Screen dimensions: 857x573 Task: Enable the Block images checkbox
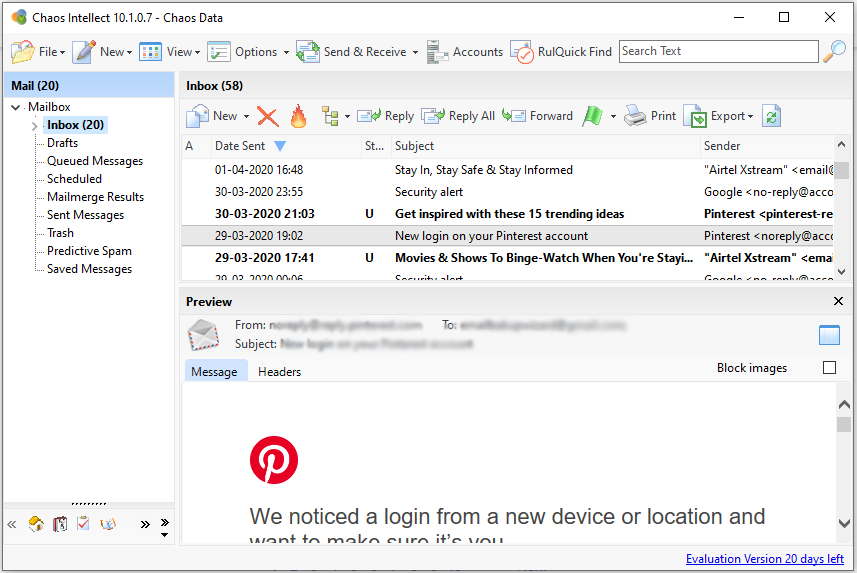829,368
